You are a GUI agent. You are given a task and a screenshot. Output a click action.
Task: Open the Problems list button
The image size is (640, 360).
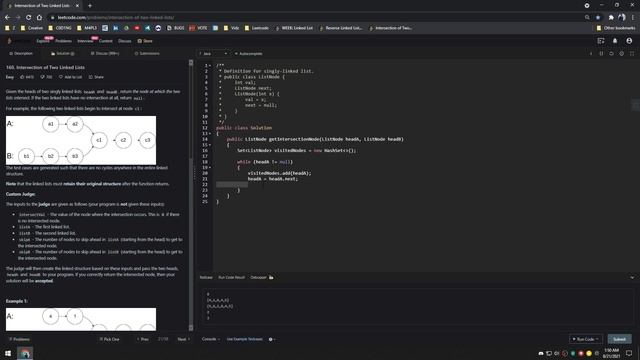[x=19, y=339]
